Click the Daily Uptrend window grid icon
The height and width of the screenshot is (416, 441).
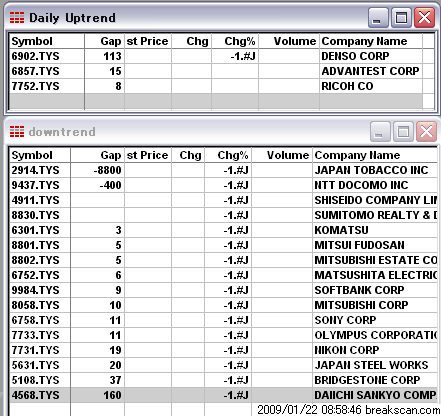point(17,18)
